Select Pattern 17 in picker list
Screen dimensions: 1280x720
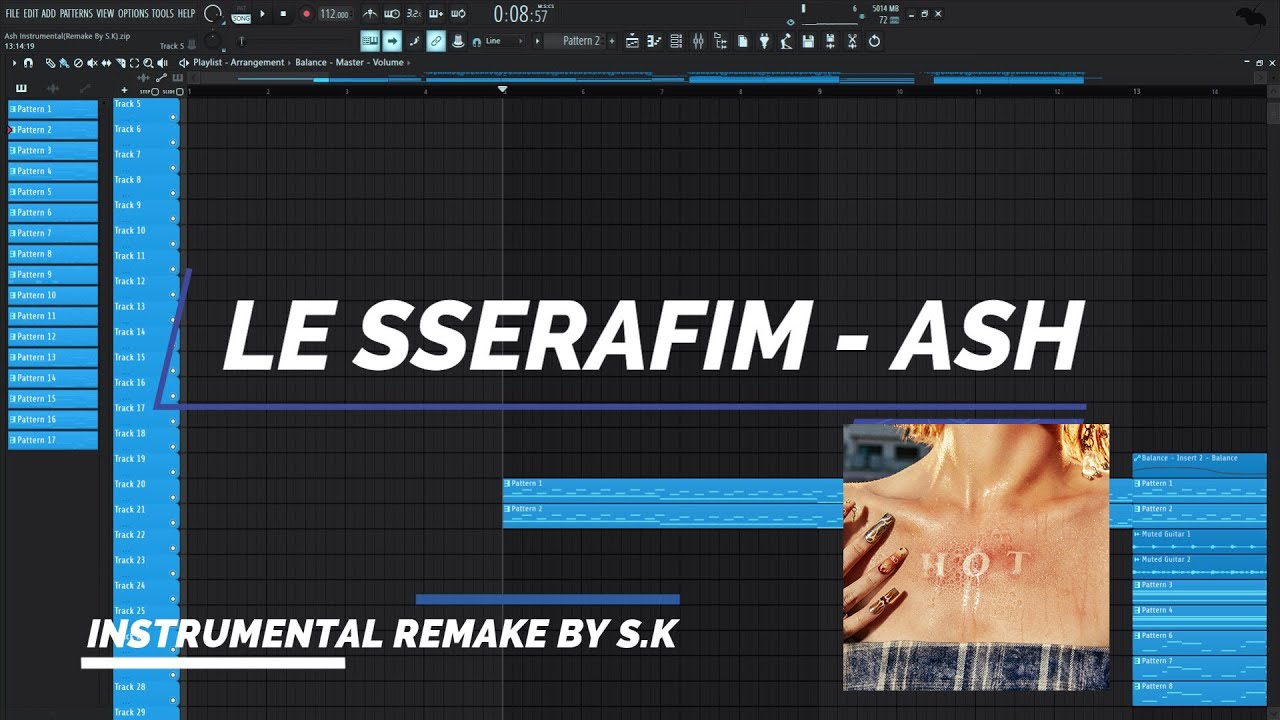[x=53, y=440]
